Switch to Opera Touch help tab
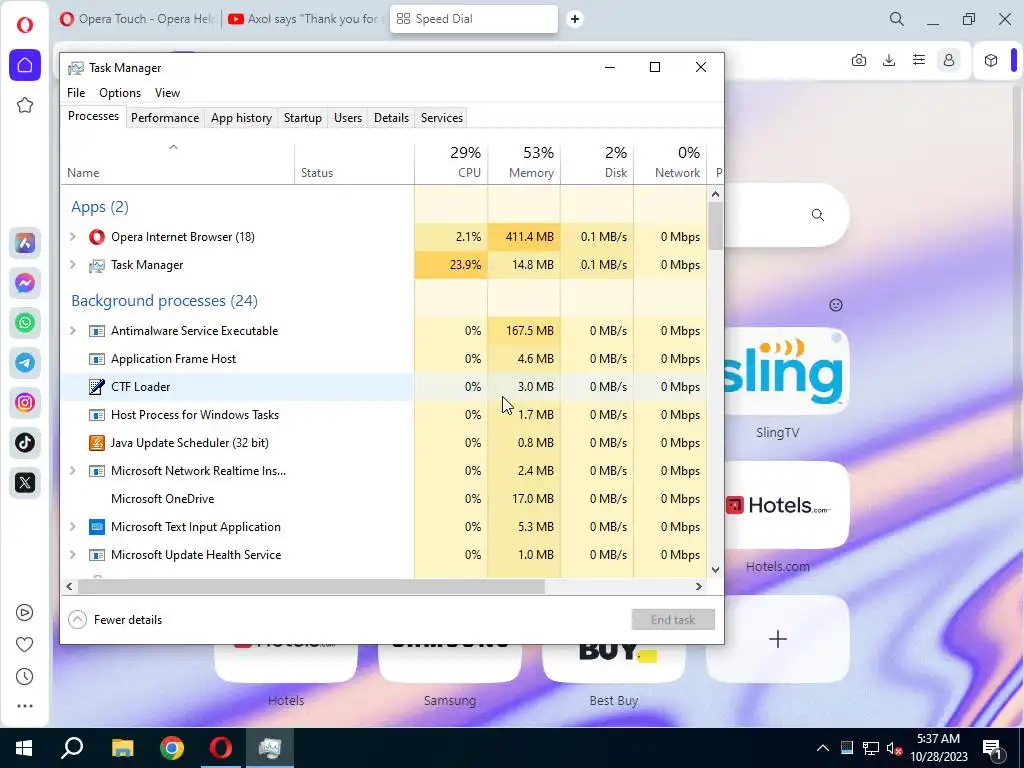Viewport: 1024px width, 768px height. coord(138,19)
